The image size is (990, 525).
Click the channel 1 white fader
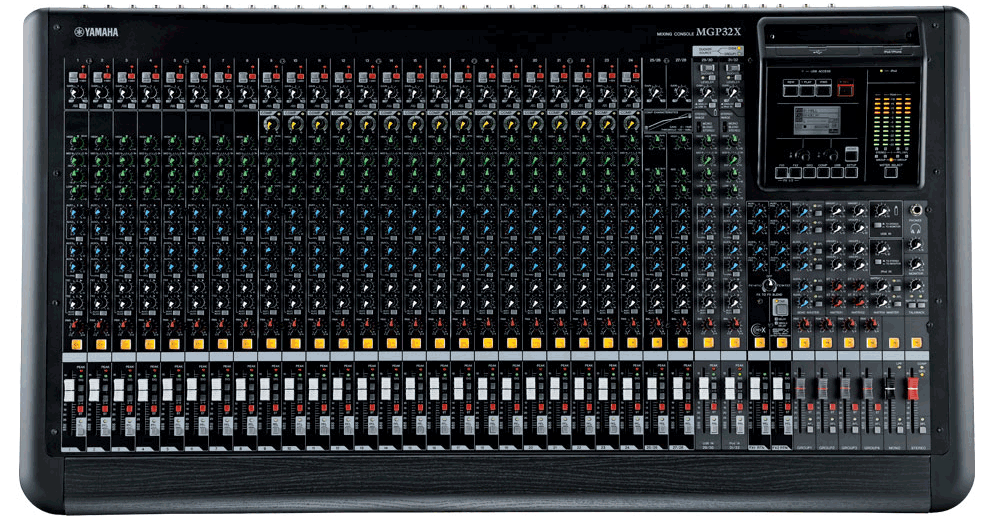coord(69,390)
